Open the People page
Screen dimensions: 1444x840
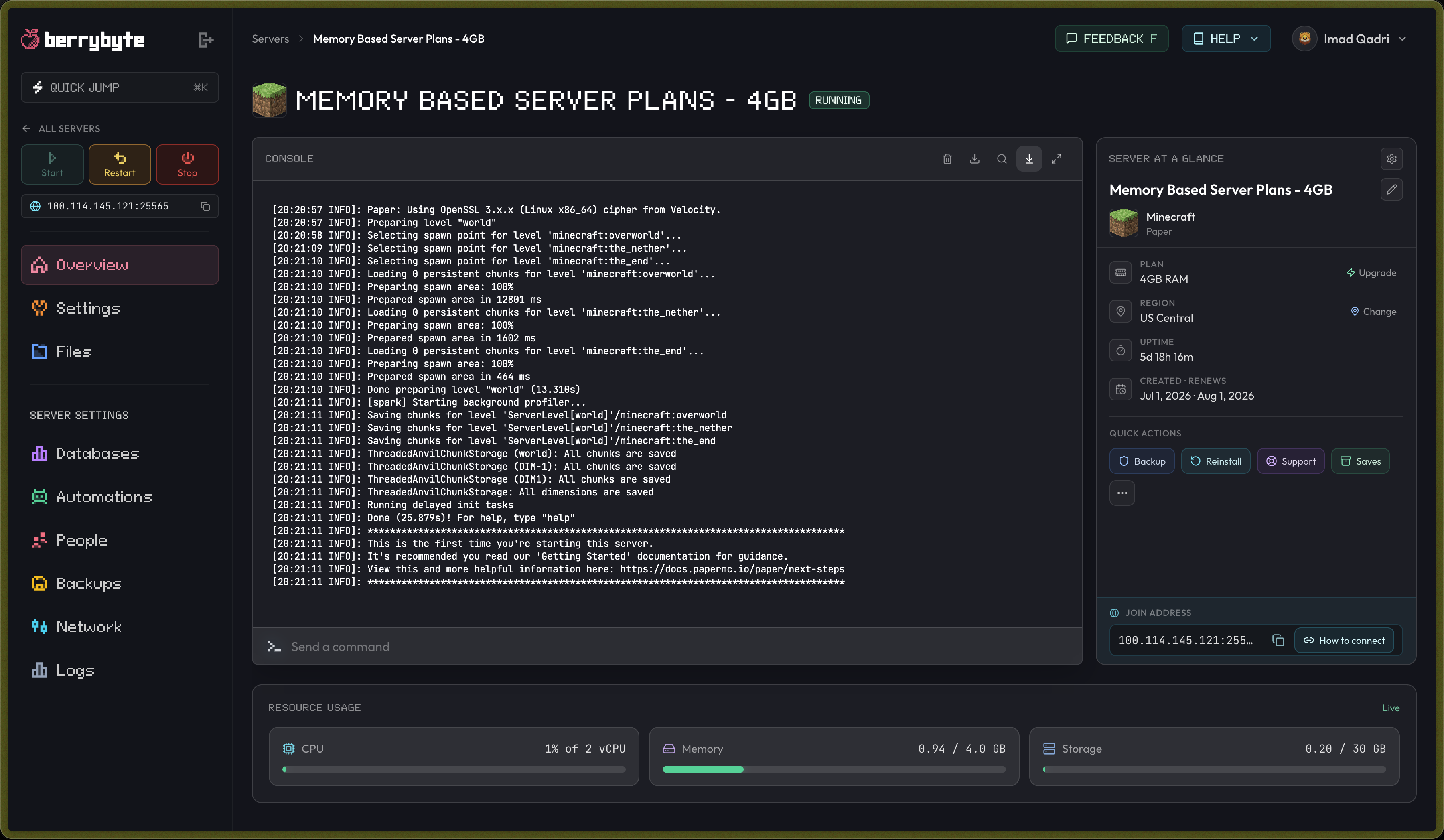click(120, 540)
